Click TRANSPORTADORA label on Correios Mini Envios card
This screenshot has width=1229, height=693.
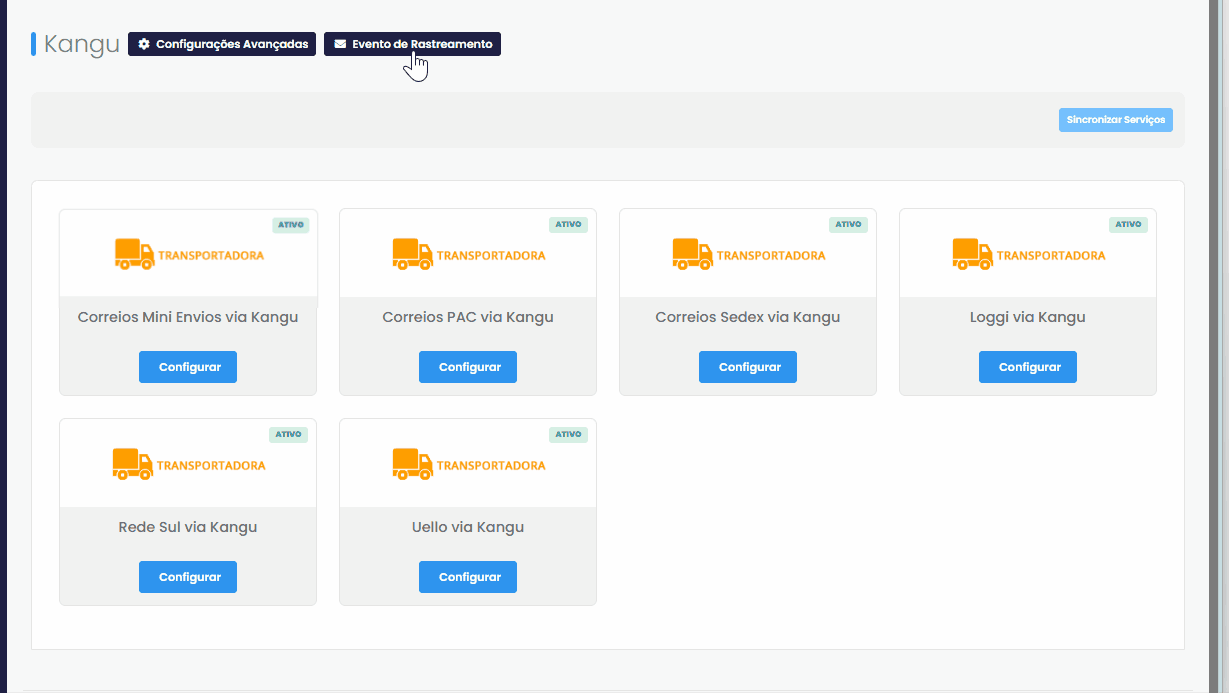click(x=211, y=256)
